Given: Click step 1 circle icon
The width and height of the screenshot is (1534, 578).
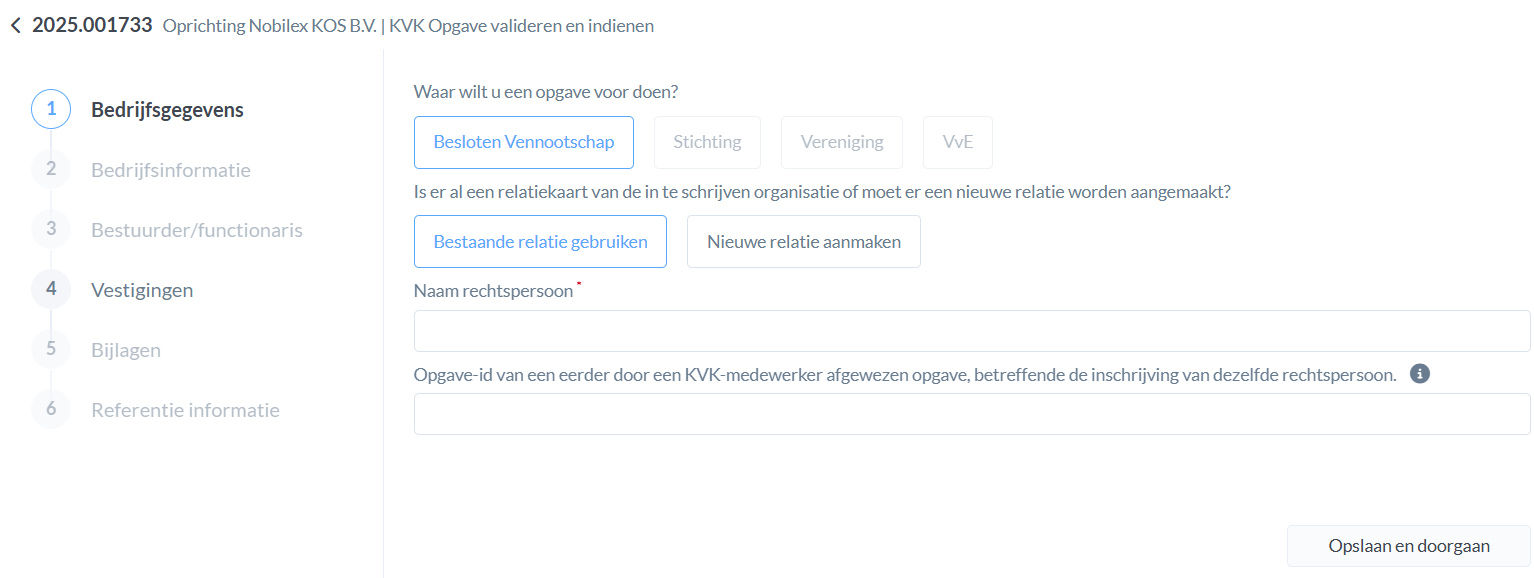Looking at the screenshot, I should [51, 110].
